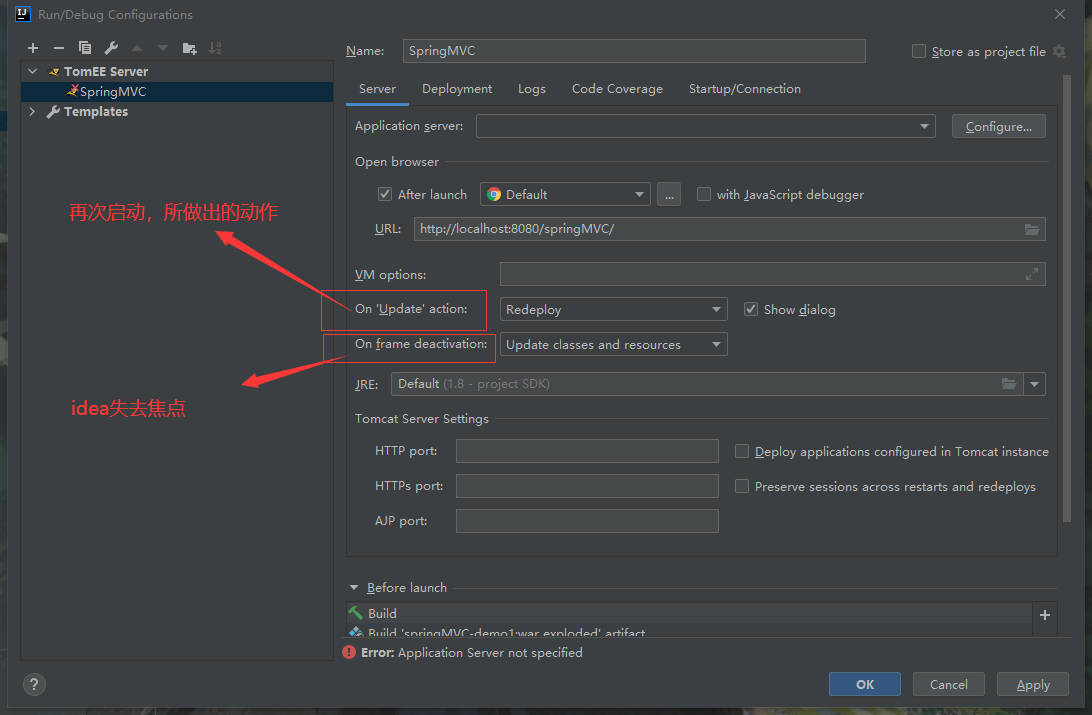Open the Default browser dropdown
1092x715 pixels.
click(565, 194)
